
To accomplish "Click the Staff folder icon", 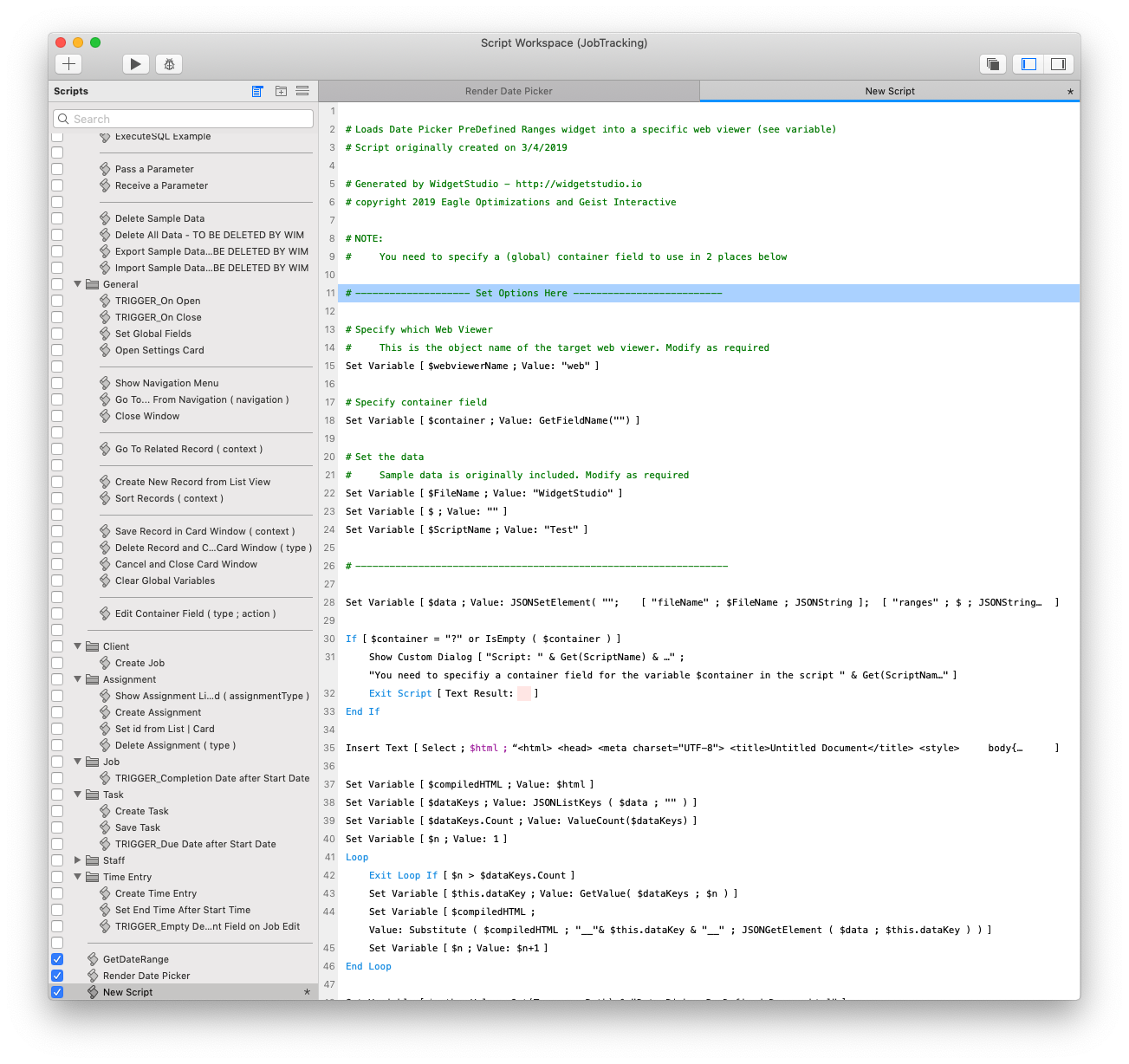I will [92, 860].
